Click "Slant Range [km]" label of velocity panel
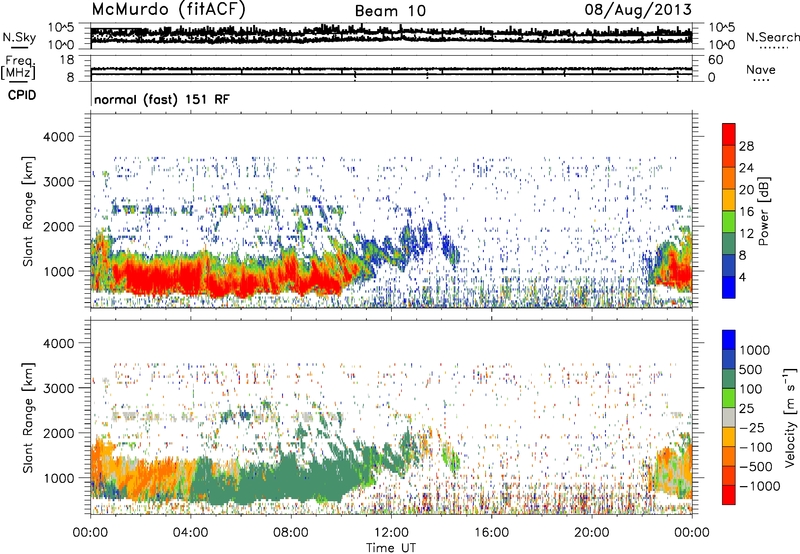 pyautogui.click(x=28, y=418)
